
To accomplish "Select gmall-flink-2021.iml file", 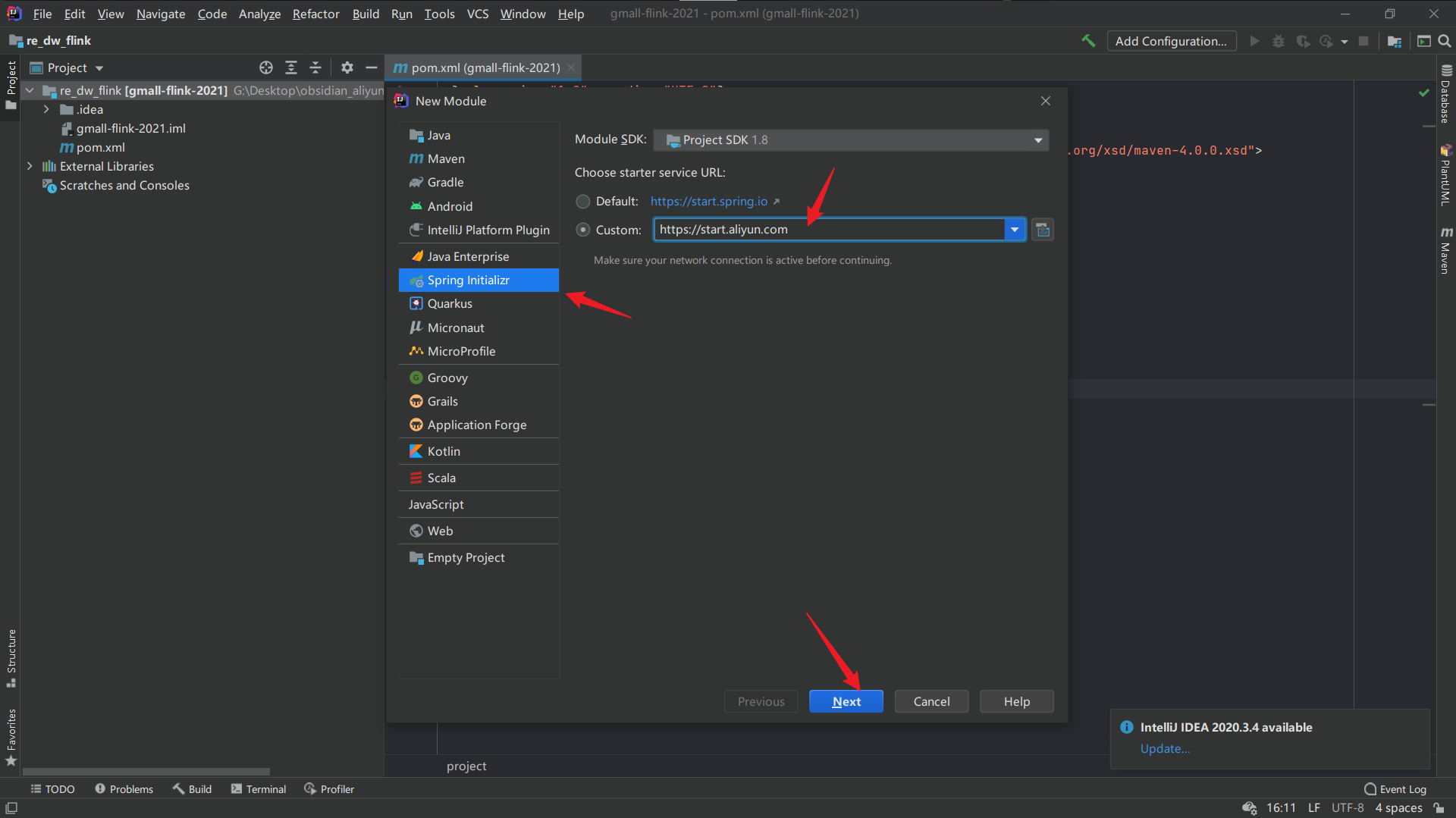I will click(x=130, y=128).
